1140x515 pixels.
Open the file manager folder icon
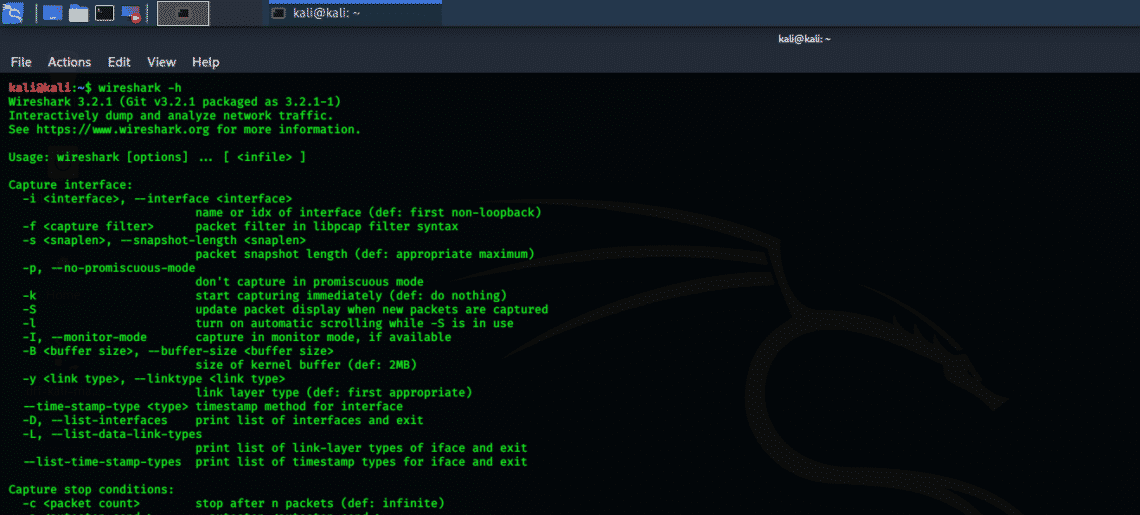pyautogui.click(x=79, y=13)
